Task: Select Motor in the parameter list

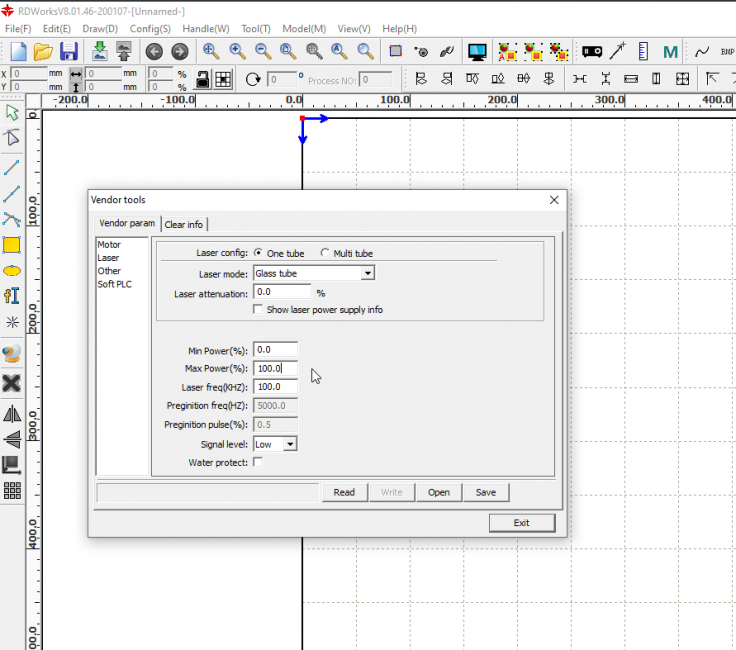Action: tap(109, 245)
